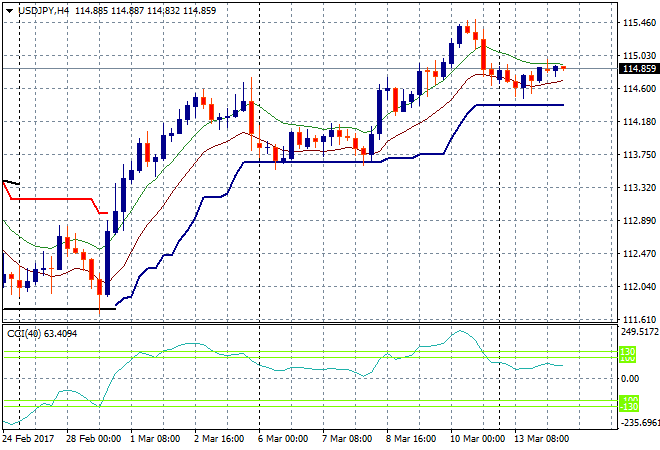Click the 112.470 price axis label
The height and width of the screenshot is (450, 660).
tap(639, 254)
